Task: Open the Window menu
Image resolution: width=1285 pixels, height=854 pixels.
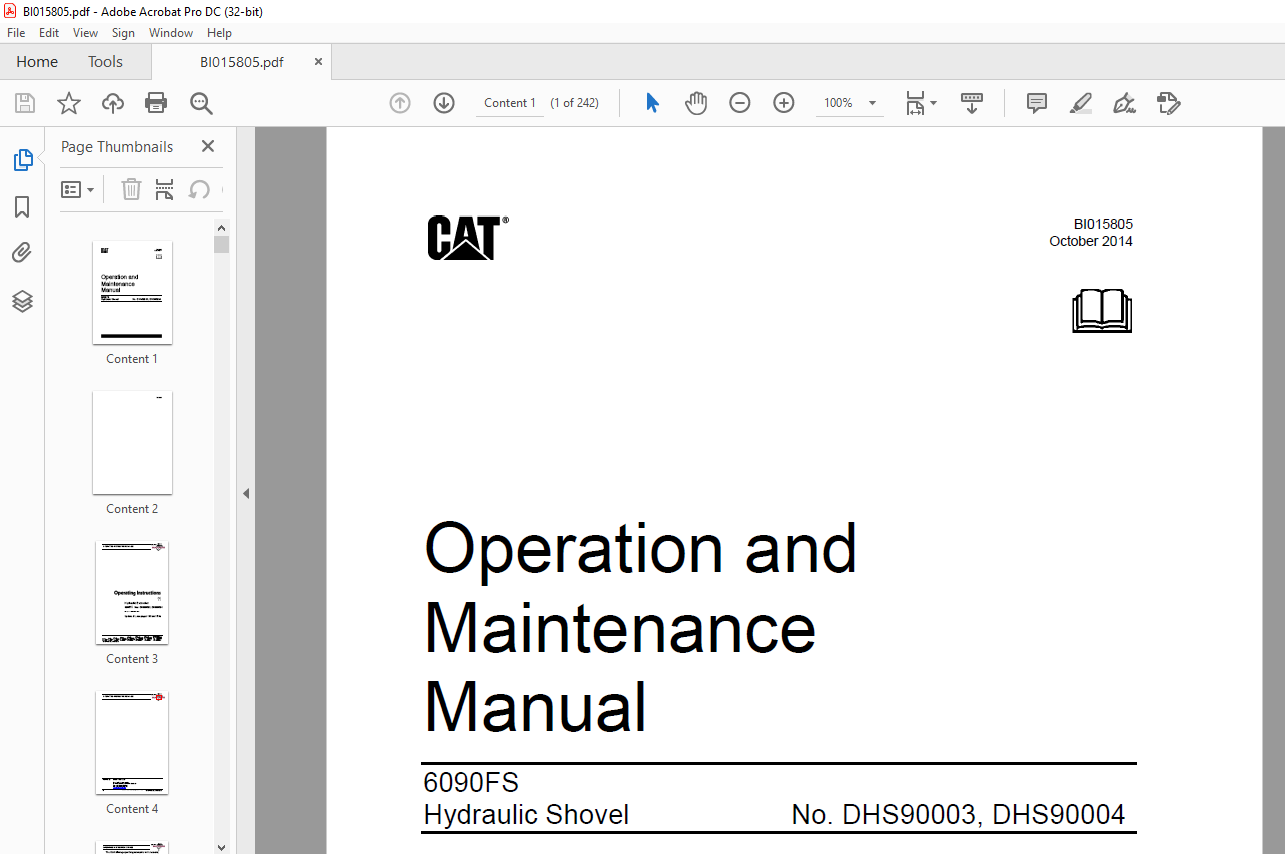Action: (x=171, y=33)
